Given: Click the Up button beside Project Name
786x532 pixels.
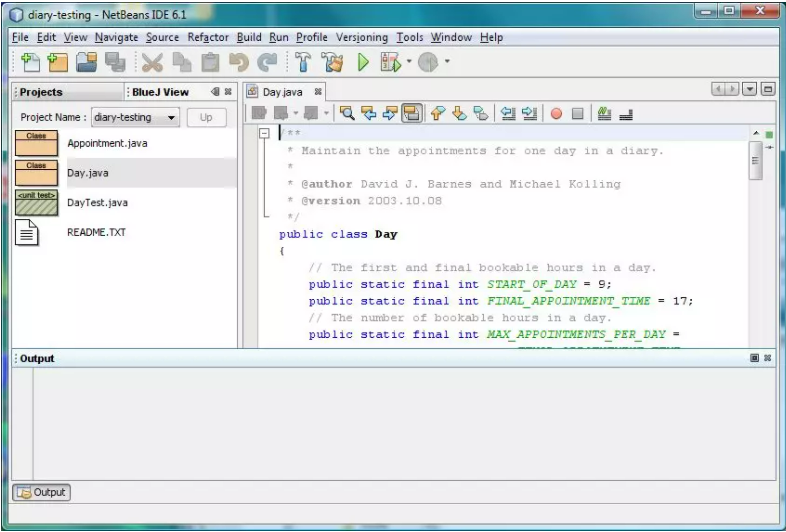Looking at the screenshot, I should (x=206, y=117).
